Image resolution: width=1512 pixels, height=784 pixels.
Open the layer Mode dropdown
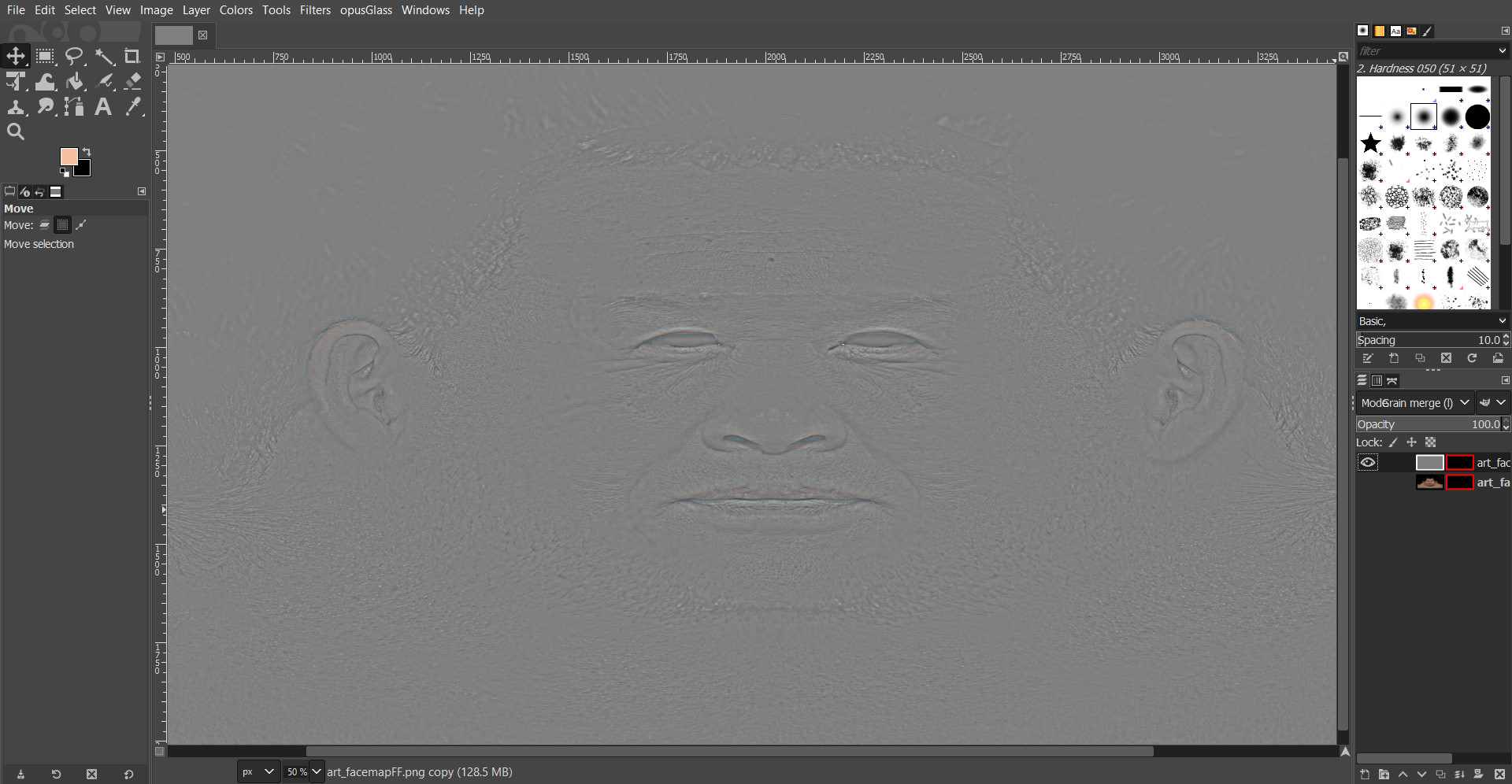[x=1414, y=402]
